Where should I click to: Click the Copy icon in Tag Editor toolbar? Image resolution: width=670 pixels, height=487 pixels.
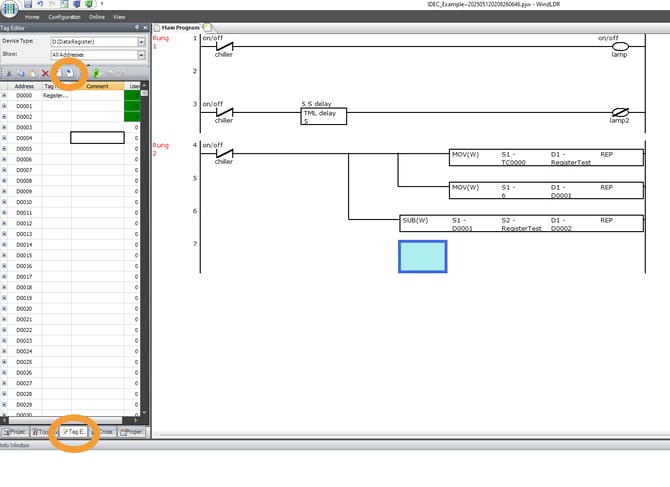[x=21, y=73]
